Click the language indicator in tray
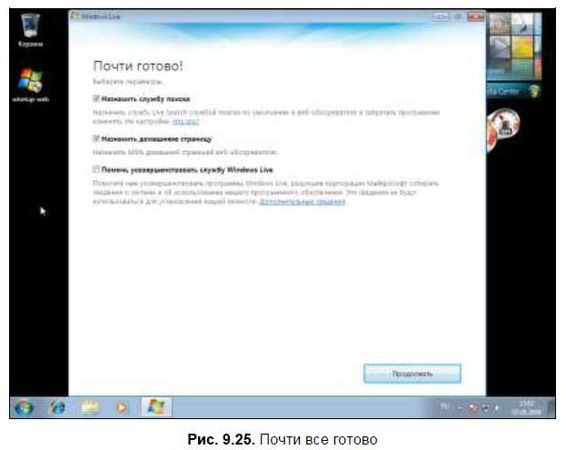This screenshot has height=450, width=566. [x=444, y=407]
